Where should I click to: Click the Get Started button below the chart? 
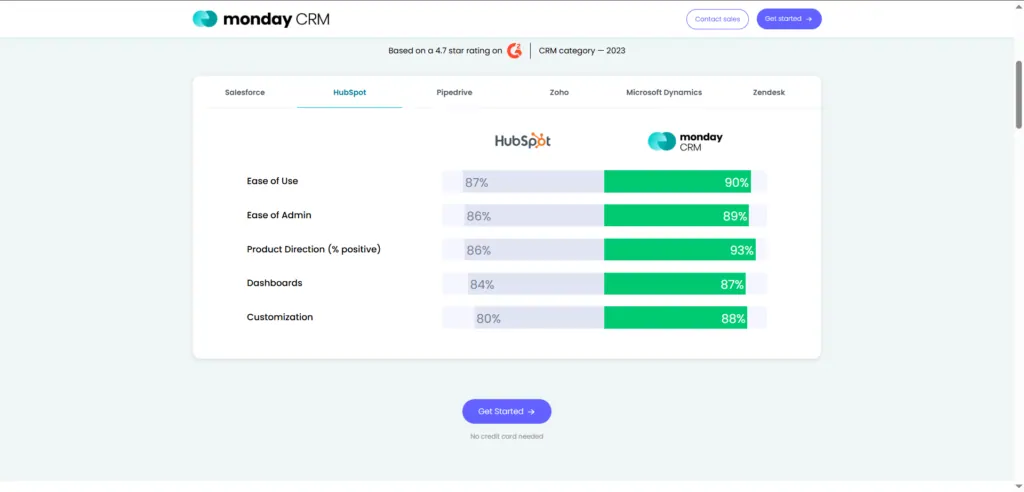(507, 412)
